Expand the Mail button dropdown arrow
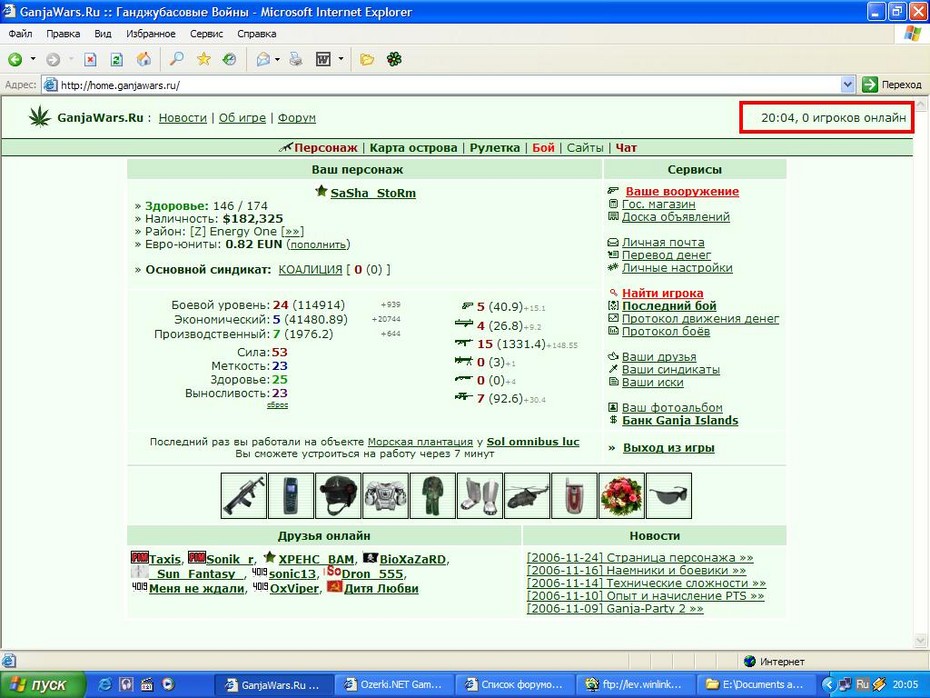The image size is (930, 698). click(x=277, y=59)
